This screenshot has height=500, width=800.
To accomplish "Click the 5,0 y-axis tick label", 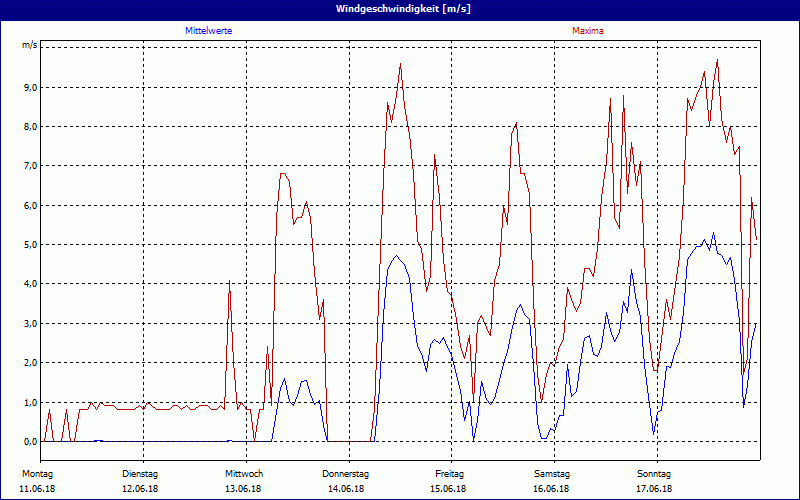I will click(30, 245).
